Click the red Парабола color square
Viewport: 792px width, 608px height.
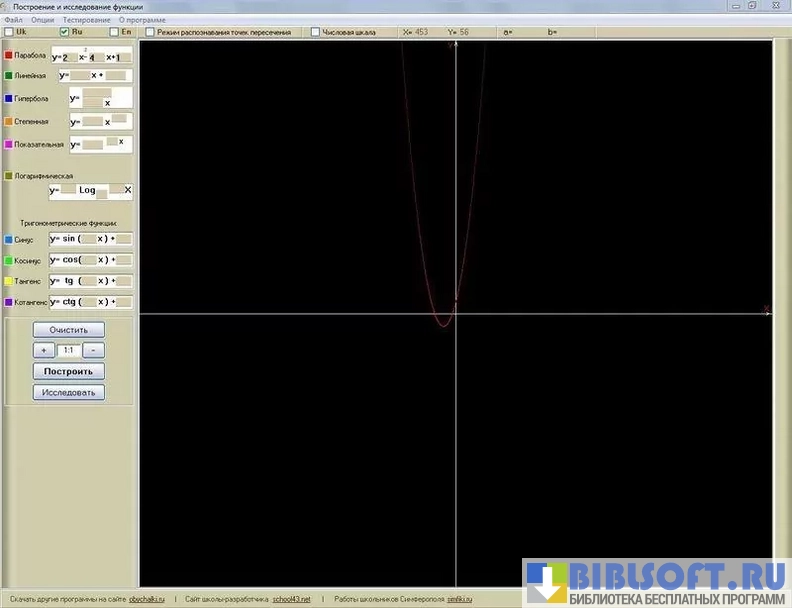(8, 56)
